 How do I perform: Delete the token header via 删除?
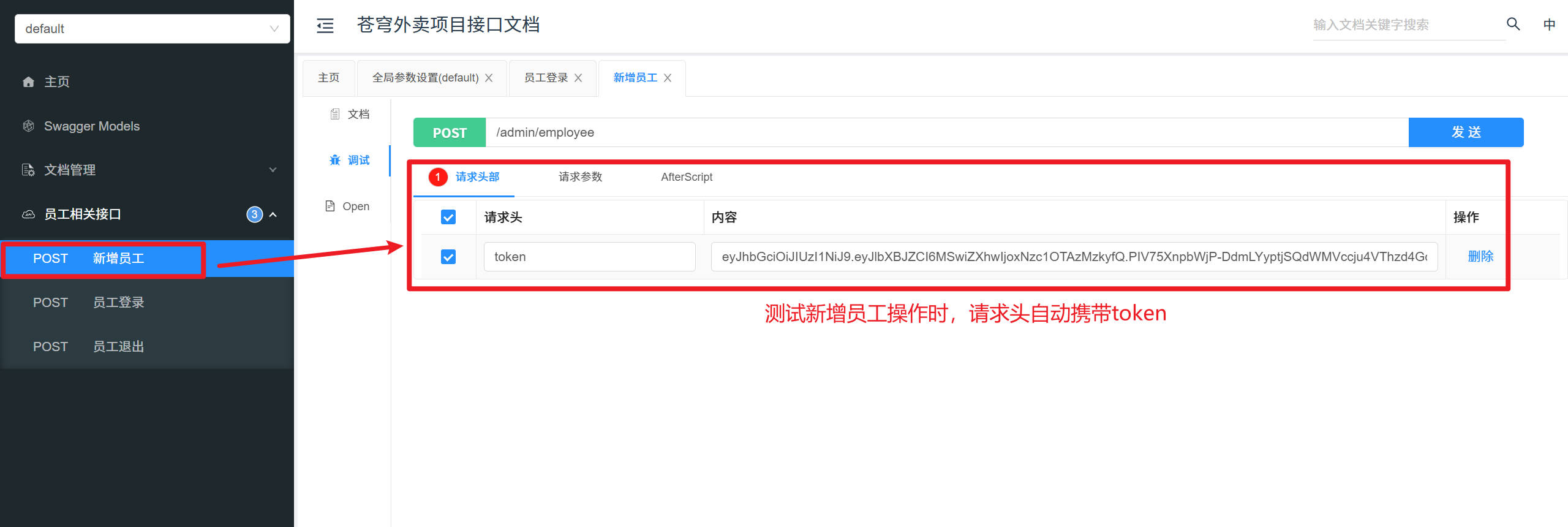click(1480, 257)
